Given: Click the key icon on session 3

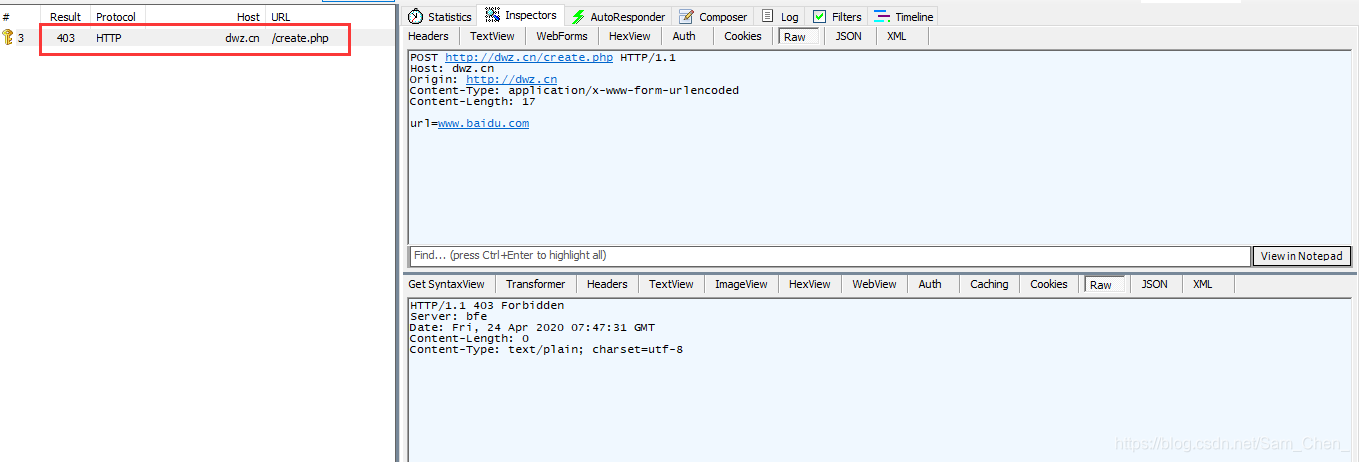Looking at the screenshot, I should 8,38.
